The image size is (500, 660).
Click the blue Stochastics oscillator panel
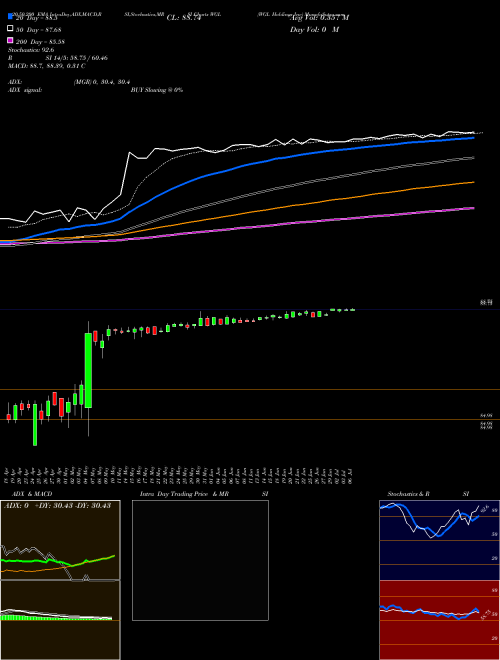pos(439,540)
